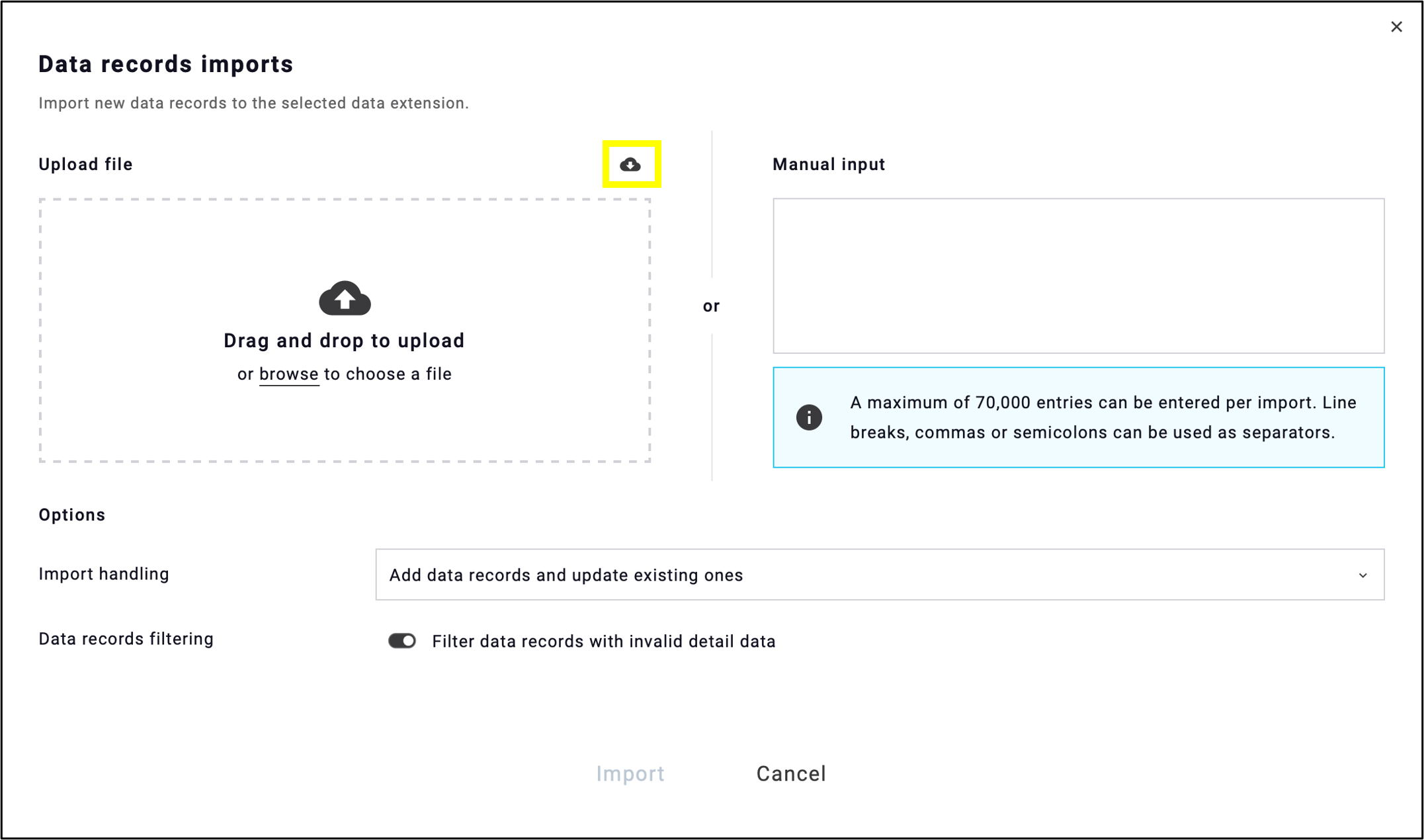Click the cloud download template icon
The image size is (1424, 840).
tap(630, 164)
